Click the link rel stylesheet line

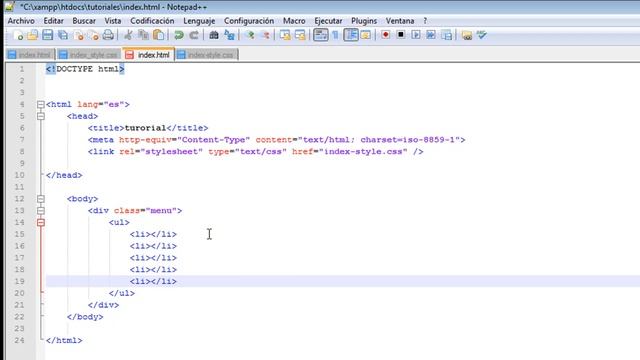click(x=256, y=152)
